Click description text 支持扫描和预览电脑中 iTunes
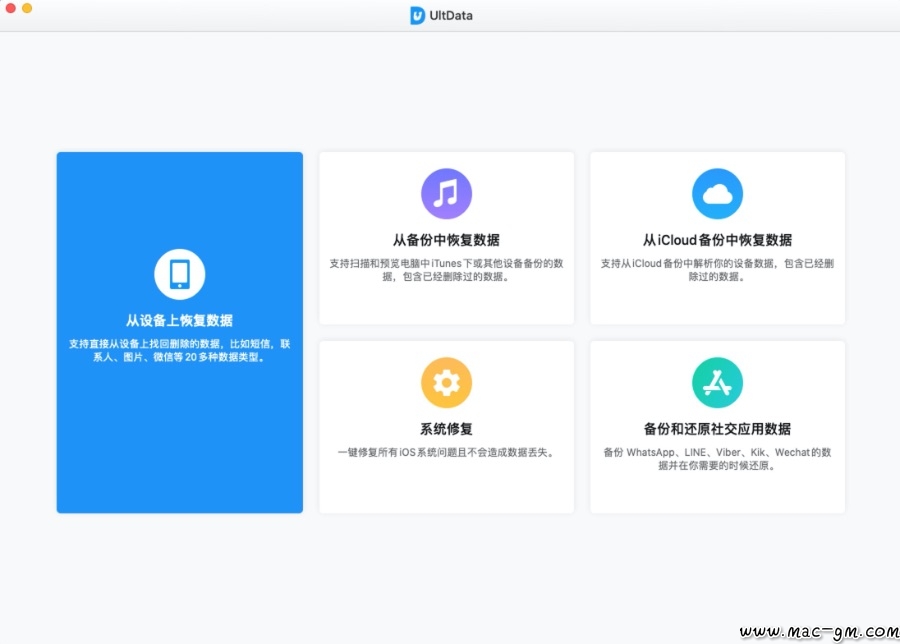900x644 pixels. 447,270
